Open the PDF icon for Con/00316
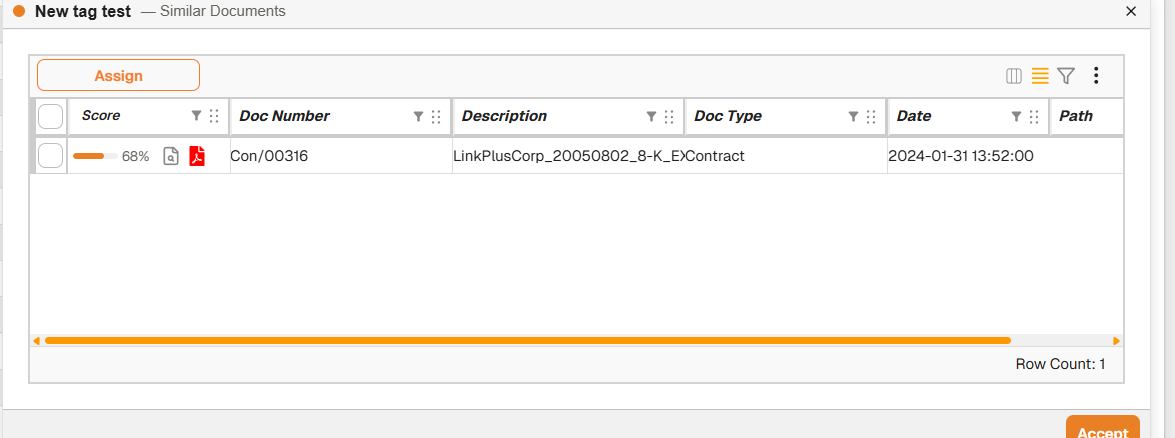 (197, 156)
